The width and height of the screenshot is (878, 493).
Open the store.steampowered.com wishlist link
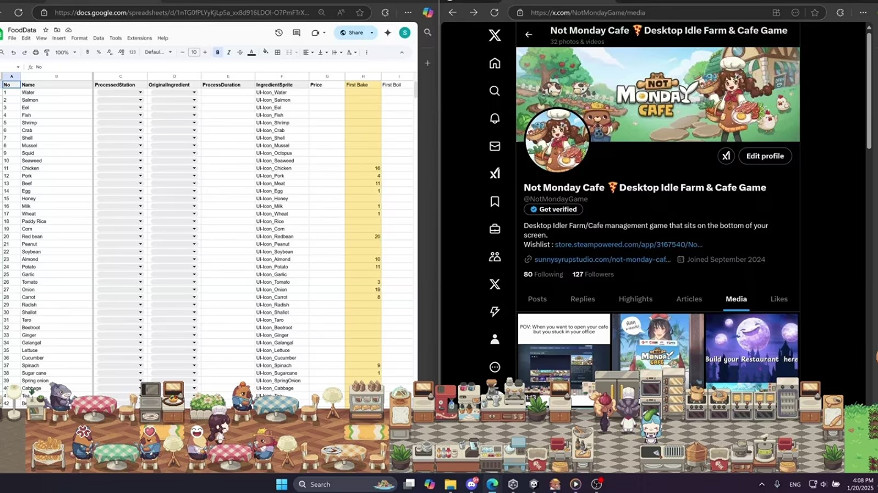point(629,244)
